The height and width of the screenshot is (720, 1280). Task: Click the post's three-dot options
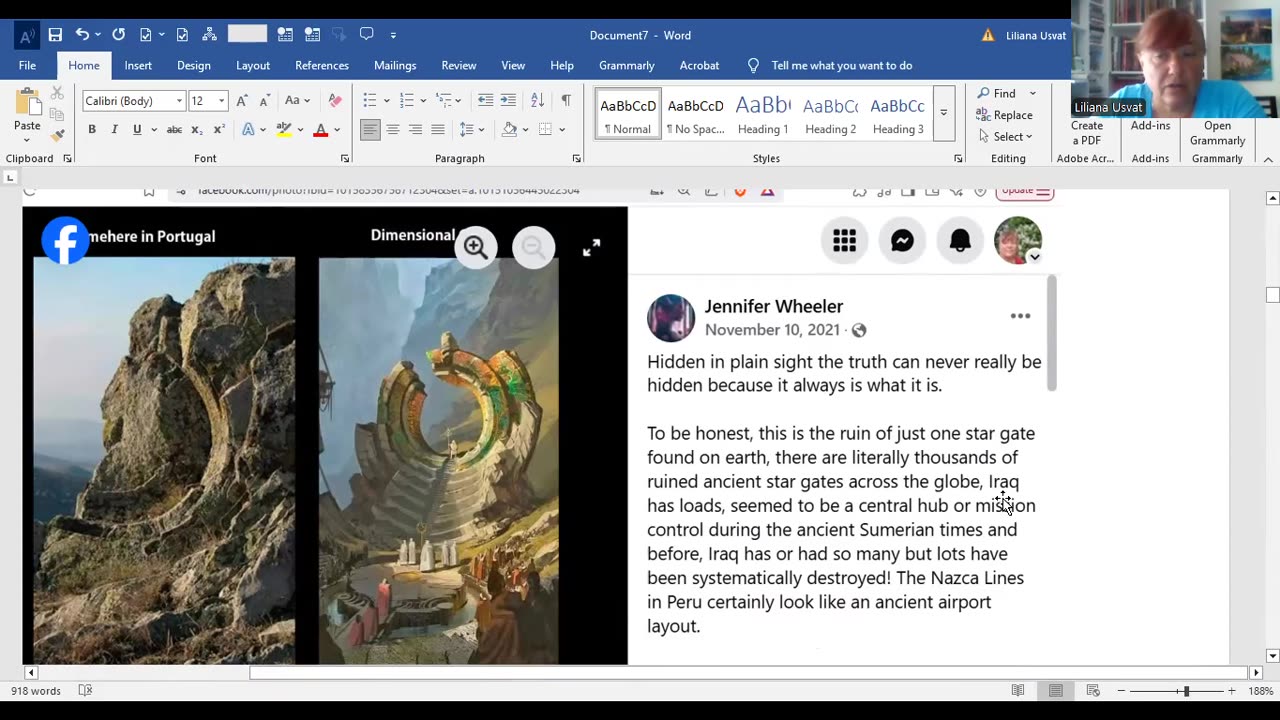coord(1020,316)
